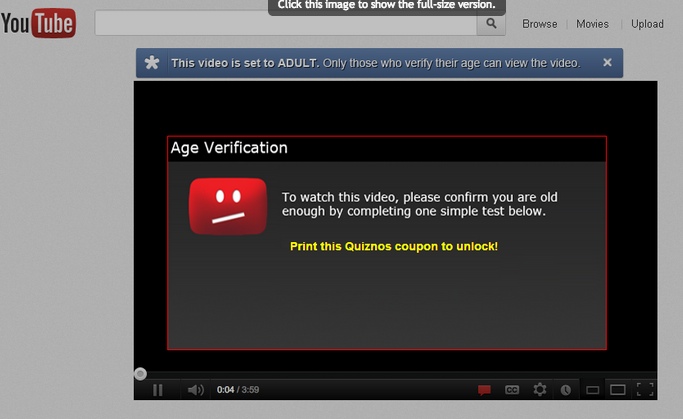The height and width of the screenshot is (419, 683).
Task: Switch to large player size
Action: [x=618, y=390]
